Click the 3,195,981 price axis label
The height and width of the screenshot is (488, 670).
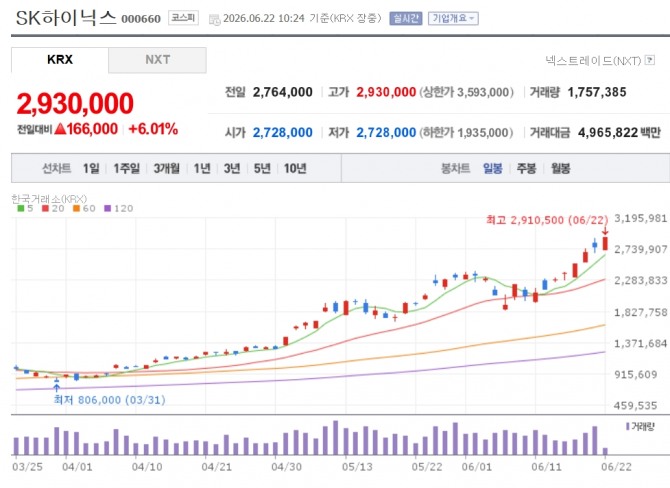click(x=641, y=218)
